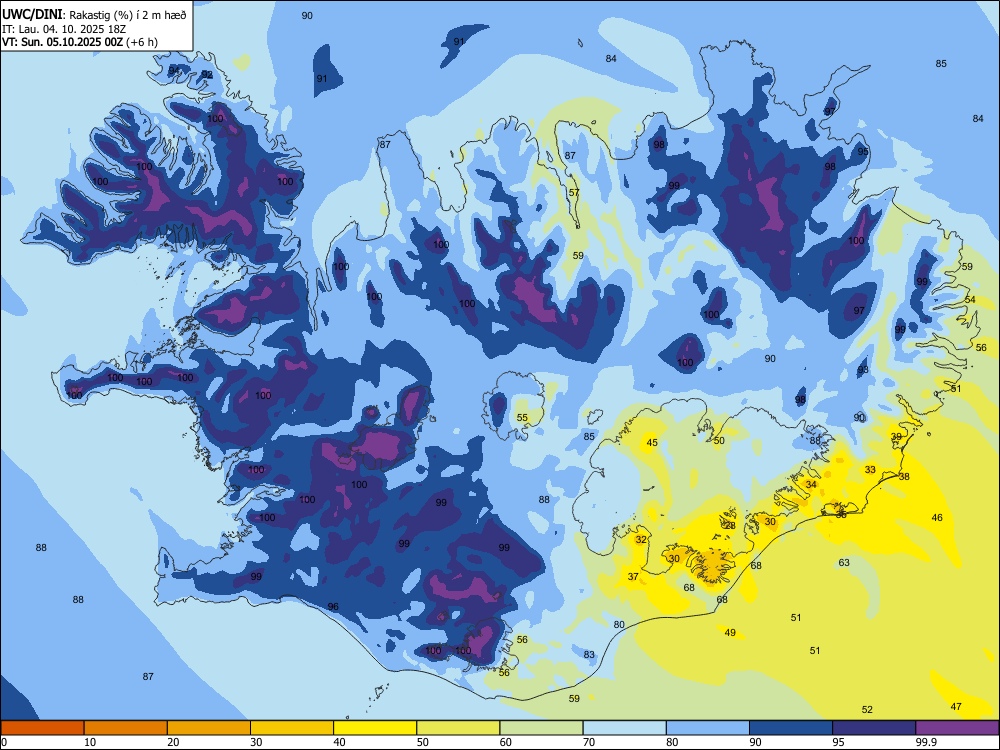Select the bright yellow 40–50 legend swatch

click(375, 728)
